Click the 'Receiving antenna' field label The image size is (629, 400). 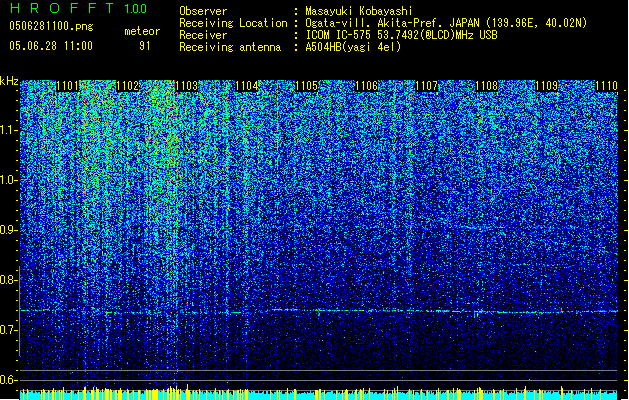coord(230,47)
